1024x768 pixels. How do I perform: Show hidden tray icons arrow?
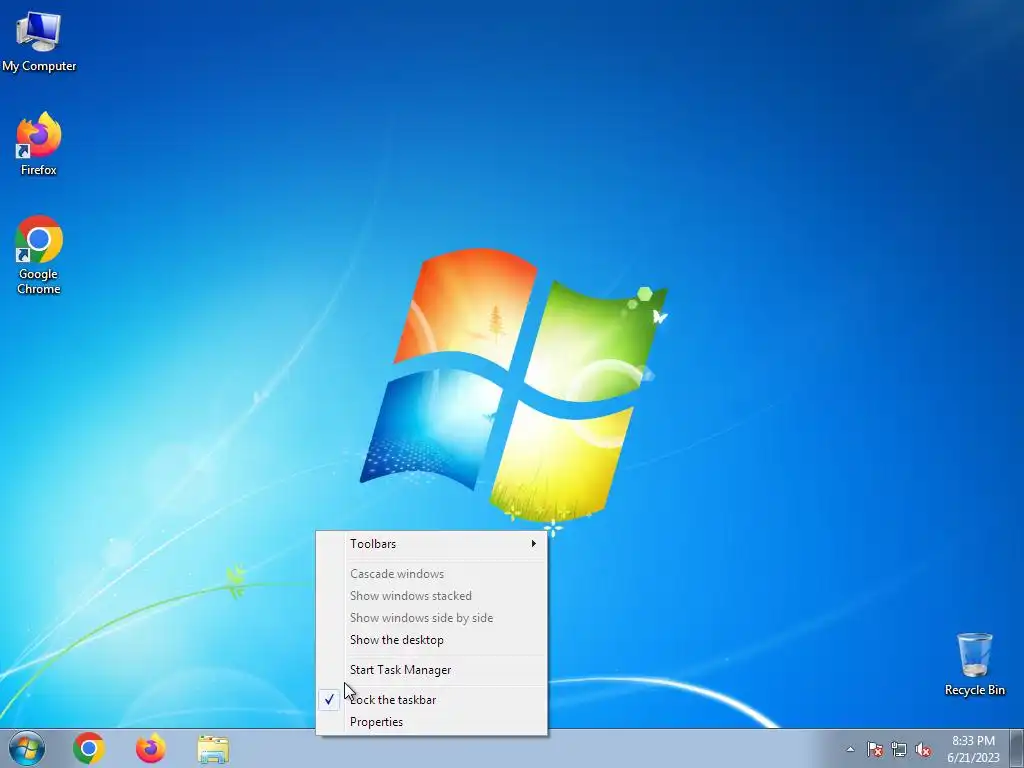point(850,750)
